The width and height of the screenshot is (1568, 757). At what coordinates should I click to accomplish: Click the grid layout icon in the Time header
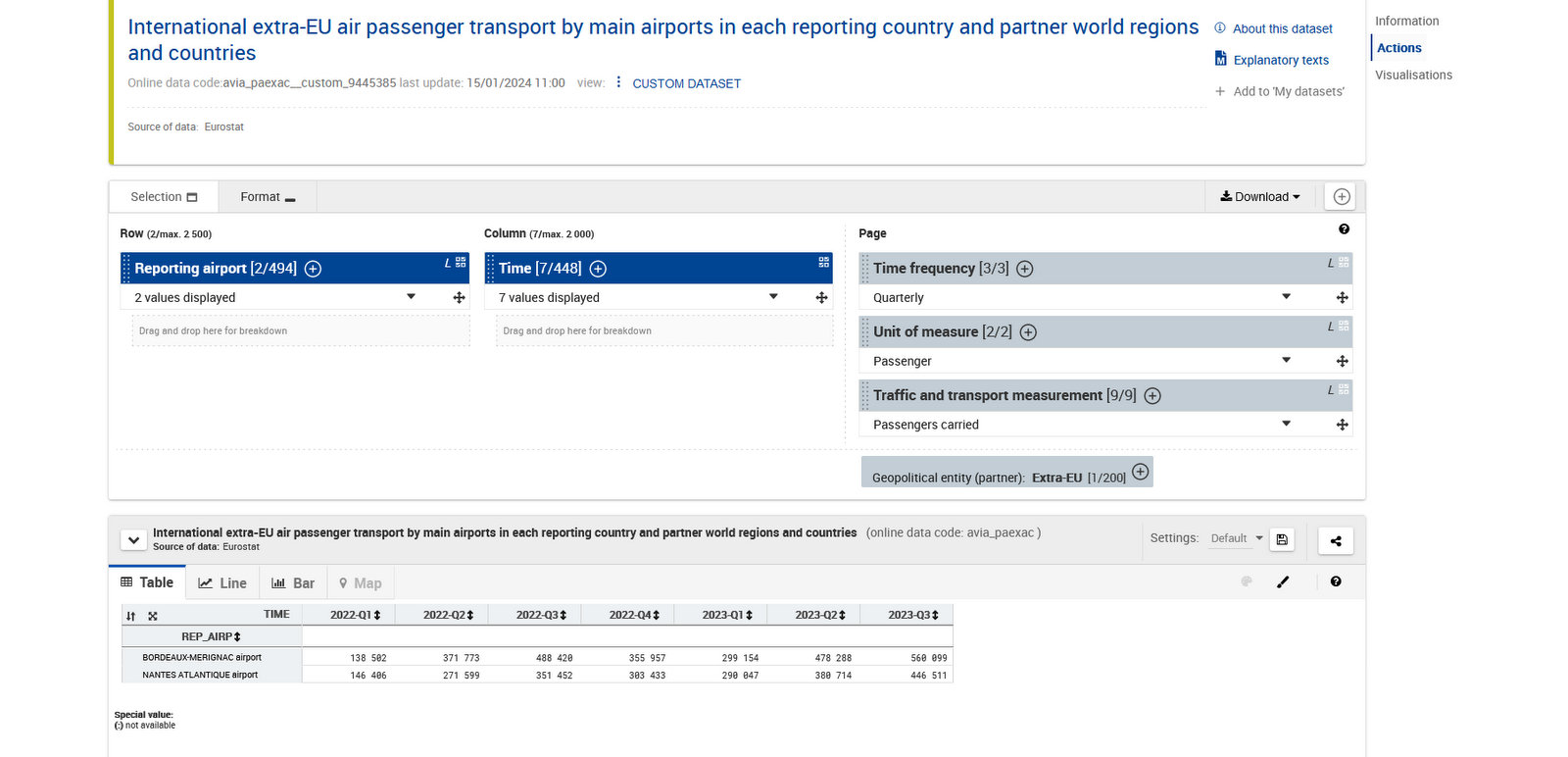click(824, 262)
